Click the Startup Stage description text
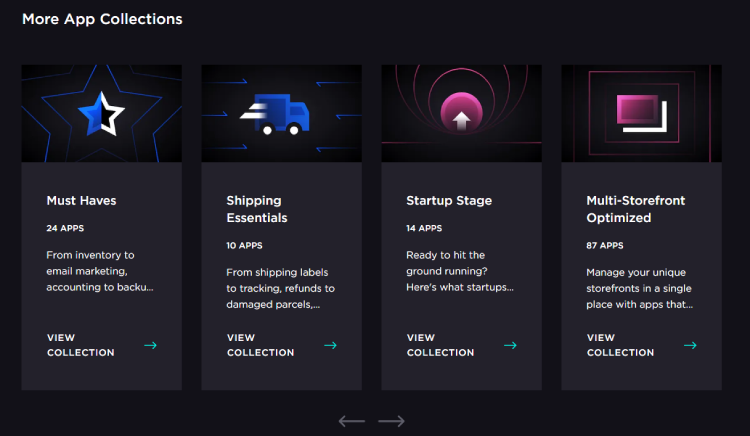 pyautogui.click(x=460, y=271)
